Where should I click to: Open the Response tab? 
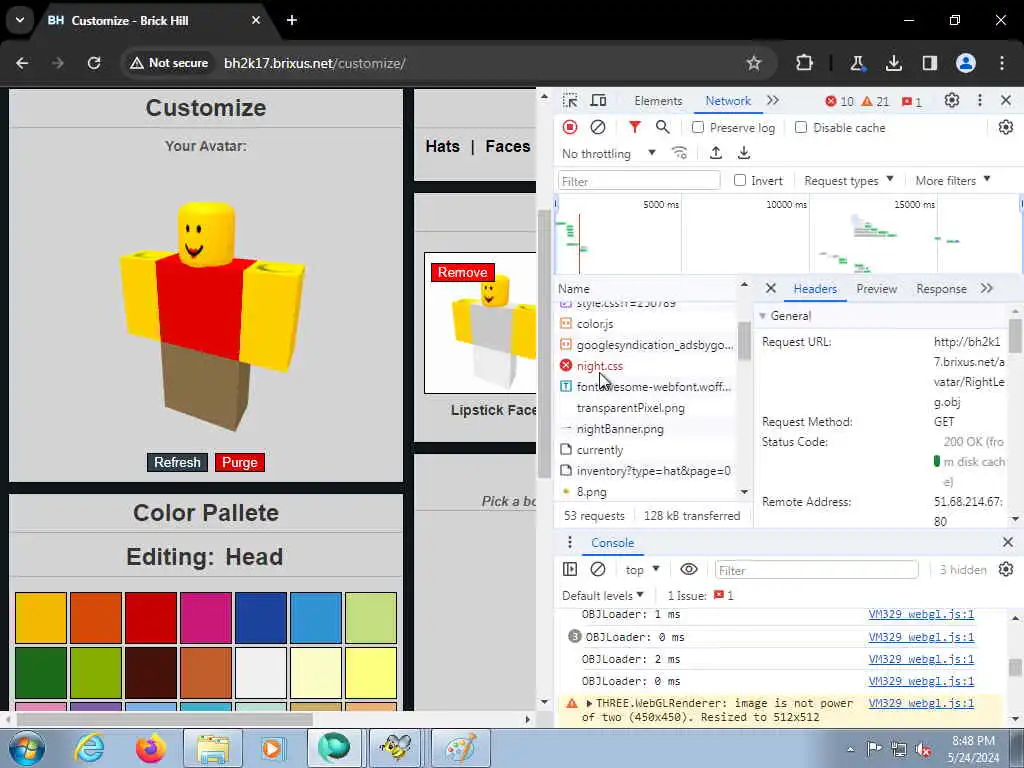point(941,289)
